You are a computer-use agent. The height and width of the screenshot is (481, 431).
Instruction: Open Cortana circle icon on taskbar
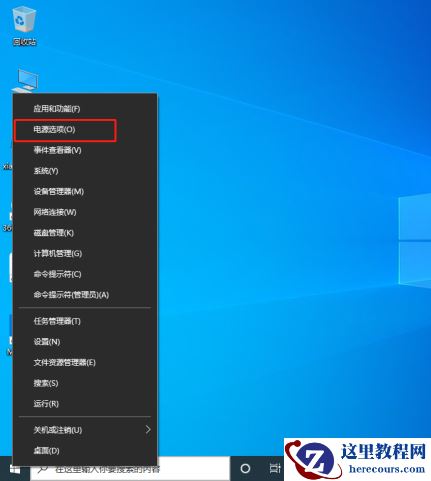coord(245,468)
